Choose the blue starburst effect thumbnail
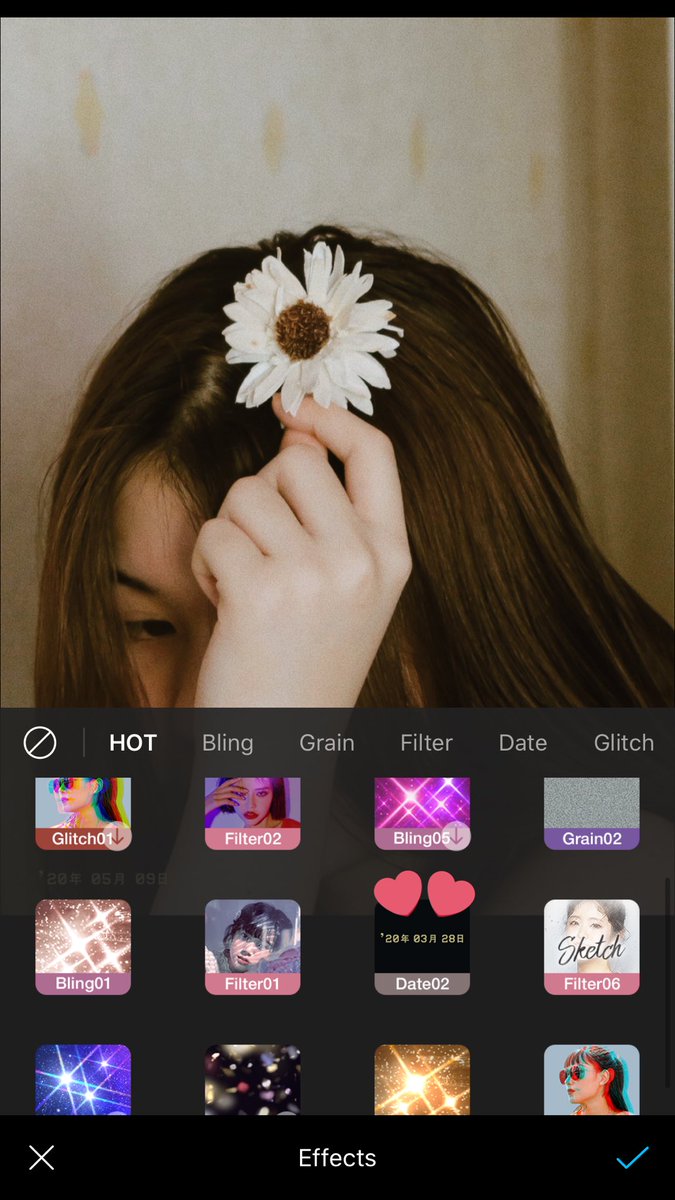This screenshot has width=675, height=1200. pos(83,1080)
